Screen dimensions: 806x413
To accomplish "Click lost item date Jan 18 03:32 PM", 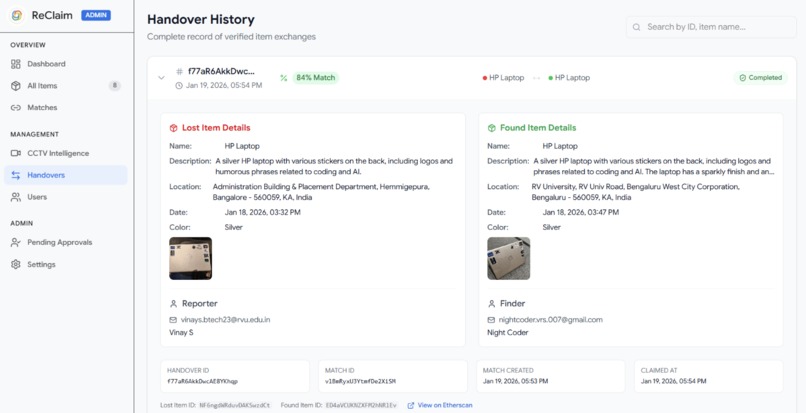I will (x=263, y=212).
